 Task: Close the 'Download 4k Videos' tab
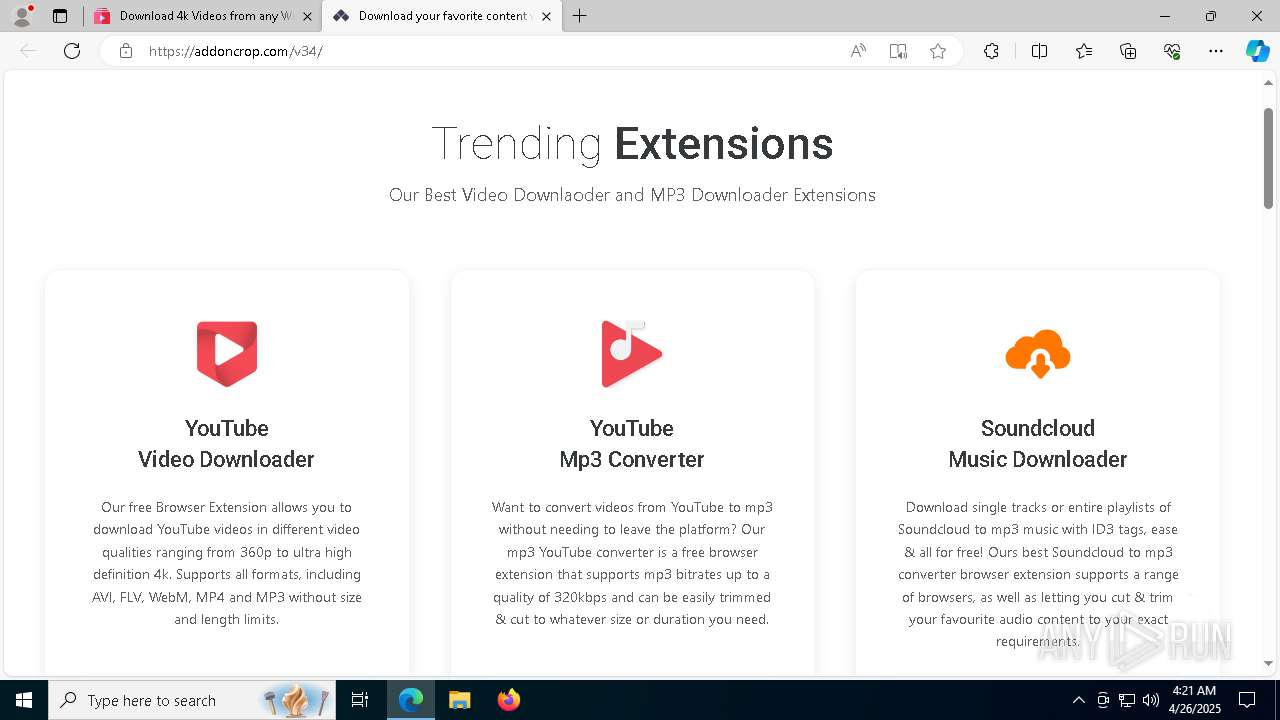[307, 16]
